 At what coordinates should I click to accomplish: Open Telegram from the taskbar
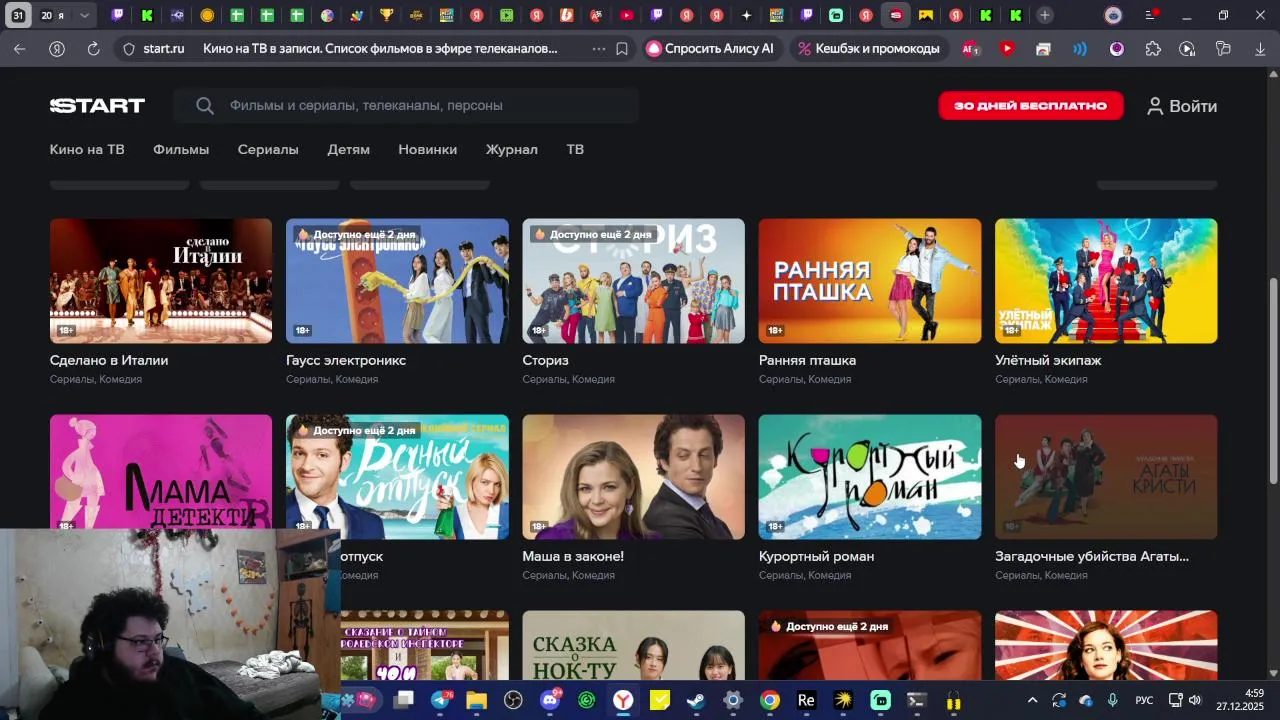(440, 700)
